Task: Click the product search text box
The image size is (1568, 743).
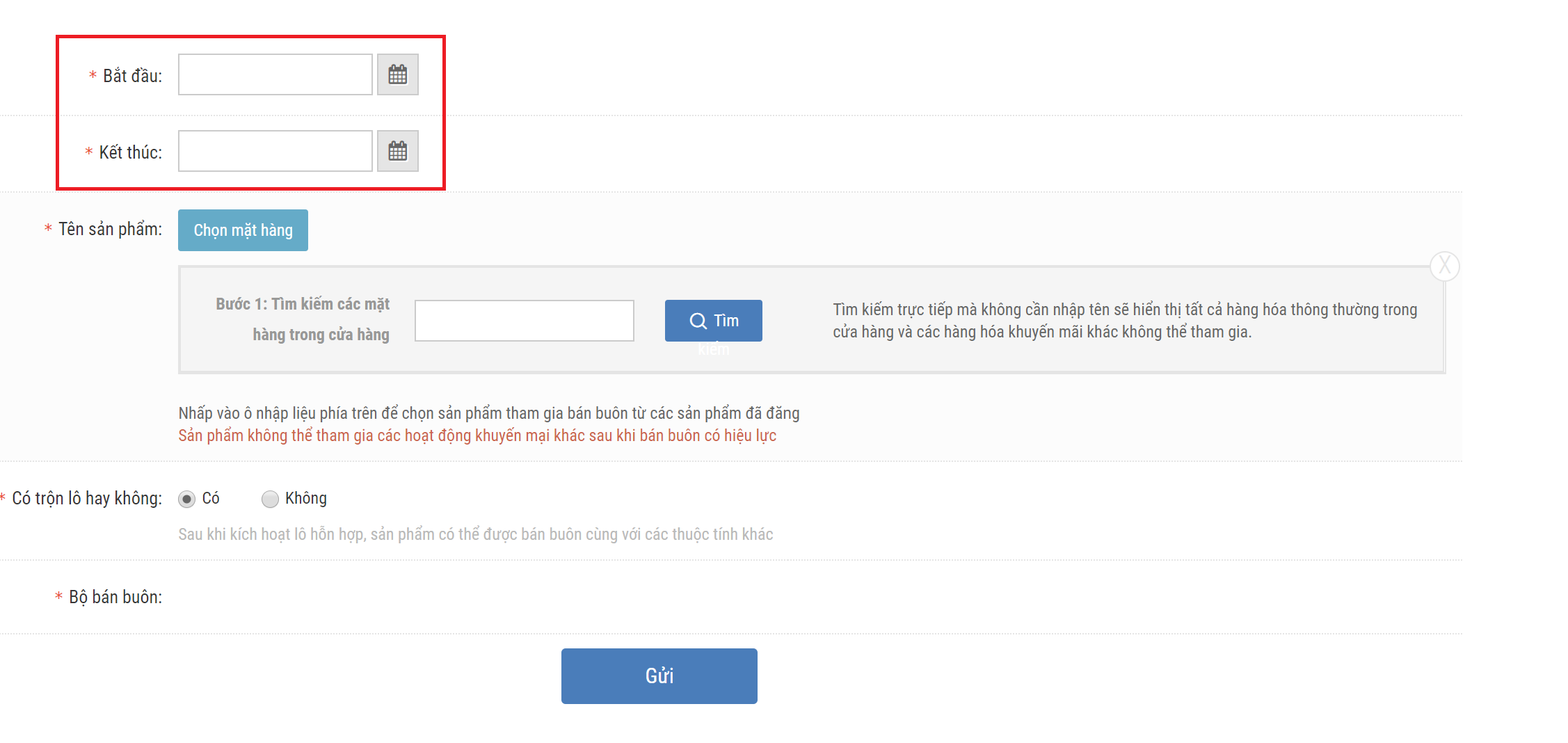Action: pyautogui.click(x=524, y=321)
